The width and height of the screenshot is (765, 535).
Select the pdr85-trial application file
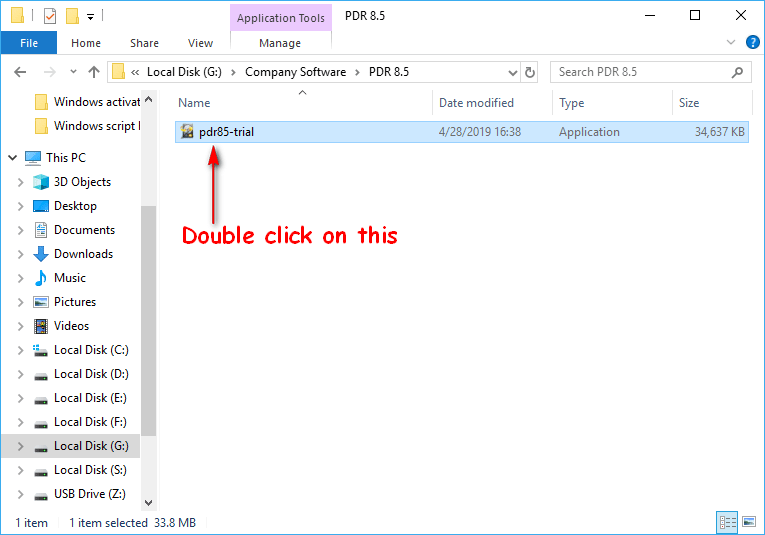[462, 132]
